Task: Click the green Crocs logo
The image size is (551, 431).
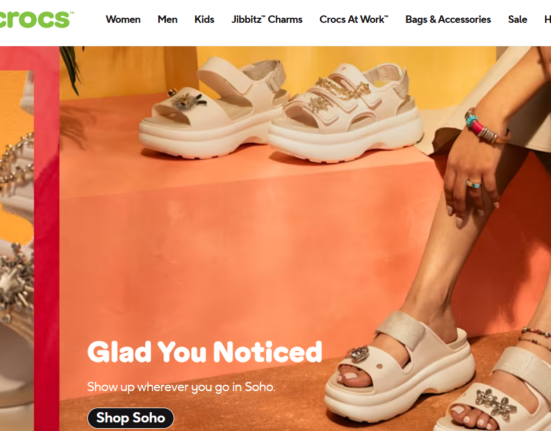Action: pyautogui.click(x=35, y=19)
